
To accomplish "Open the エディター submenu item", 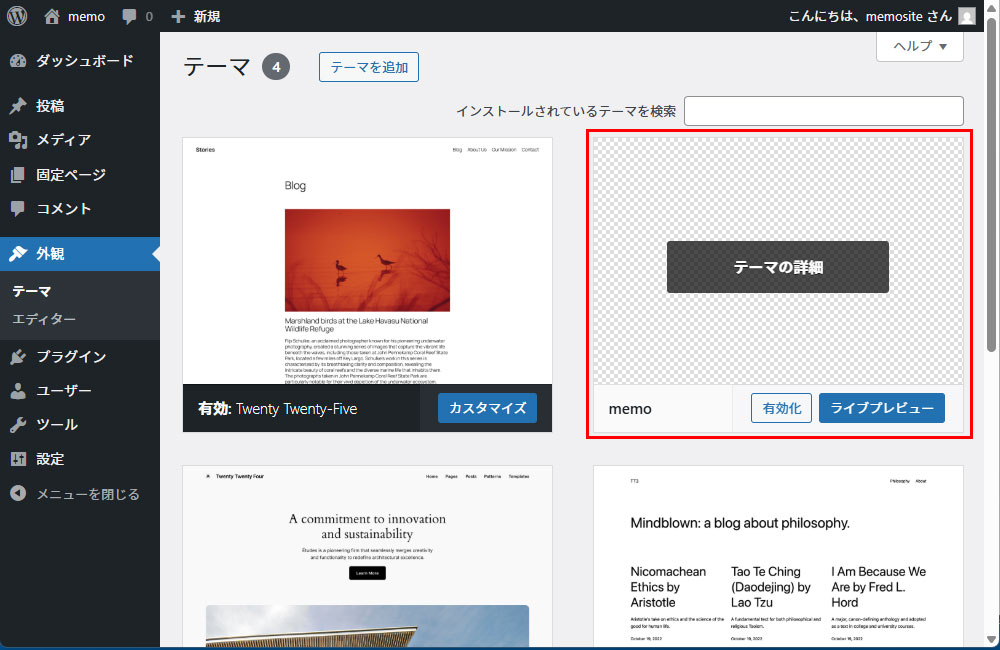I will [x=44, y=319].
